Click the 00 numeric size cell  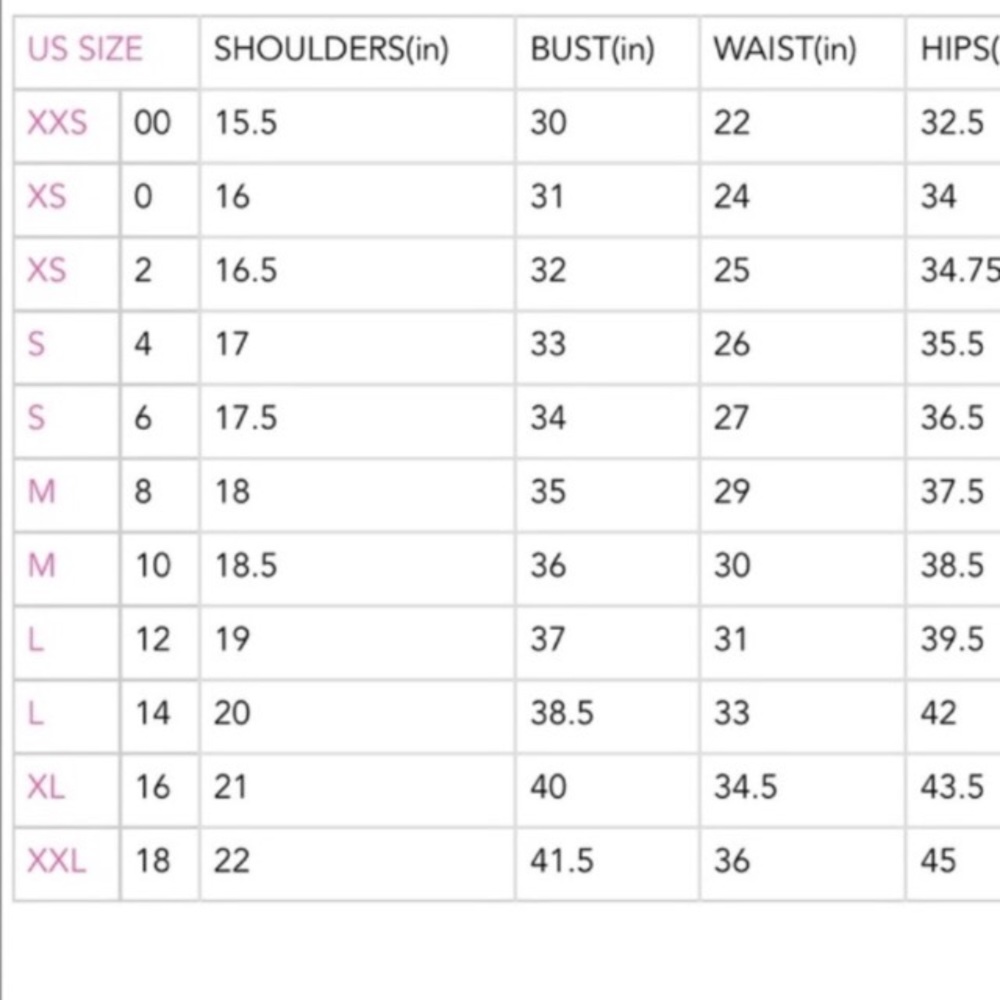pos(153,123)
